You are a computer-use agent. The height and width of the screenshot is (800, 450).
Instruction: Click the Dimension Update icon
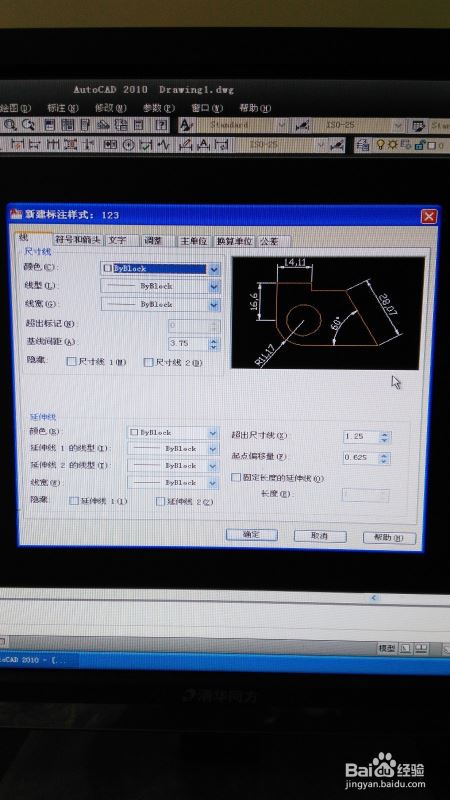click(x=221, y=145)
